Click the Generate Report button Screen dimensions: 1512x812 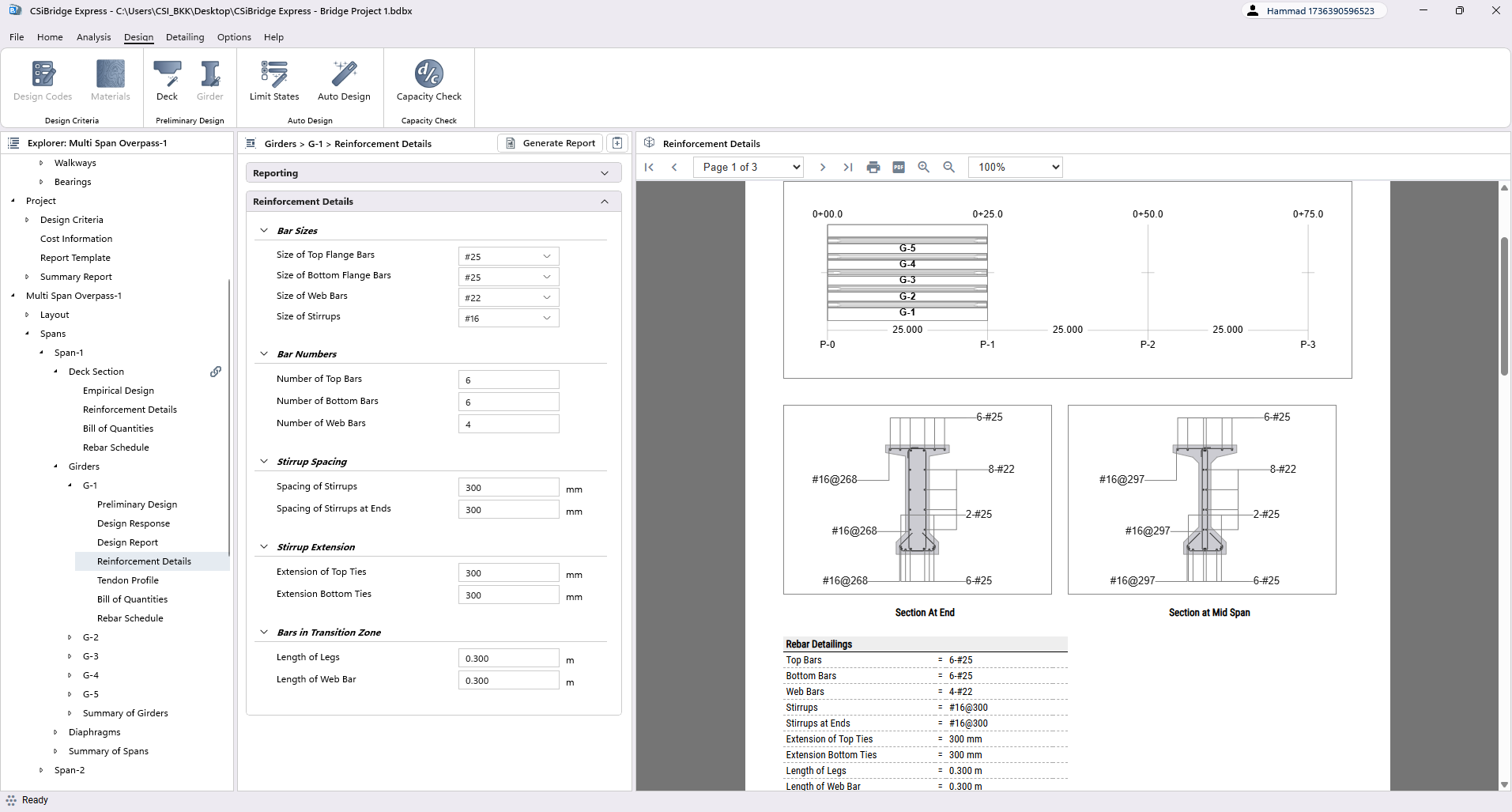550,143
